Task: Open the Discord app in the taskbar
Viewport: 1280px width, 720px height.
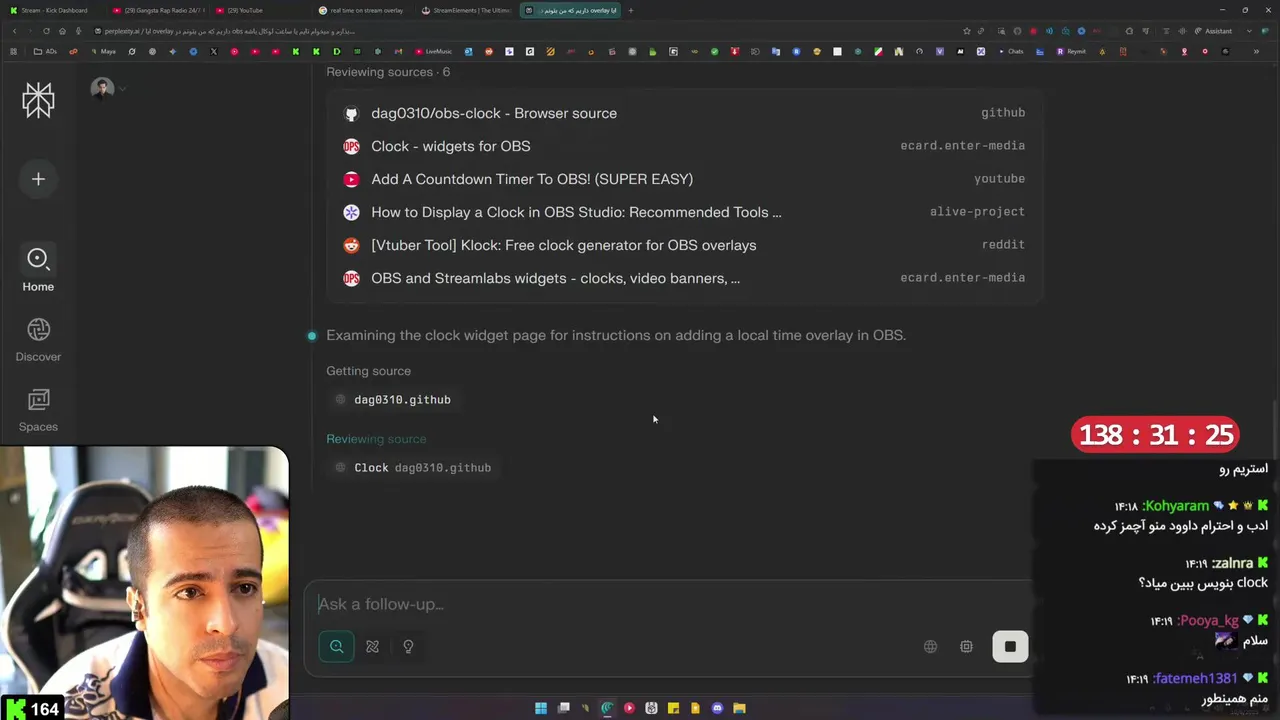Action: point(717,708)
